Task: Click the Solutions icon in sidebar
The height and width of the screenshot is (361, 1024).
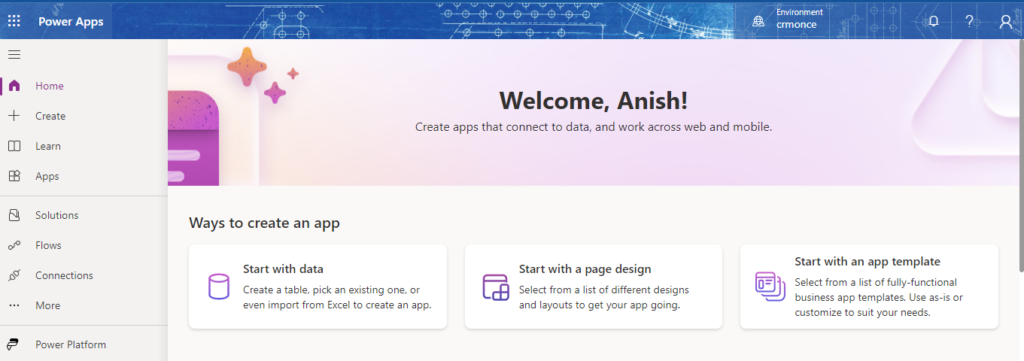Action: click(x=14, y=215)
